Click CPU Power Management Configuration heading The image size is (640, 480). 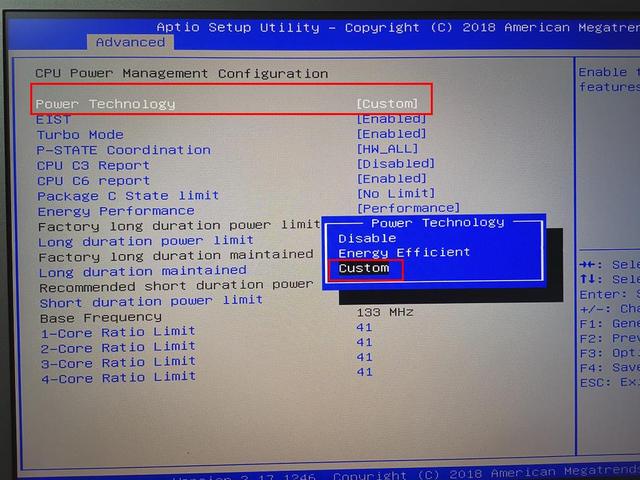pos(182,73)
